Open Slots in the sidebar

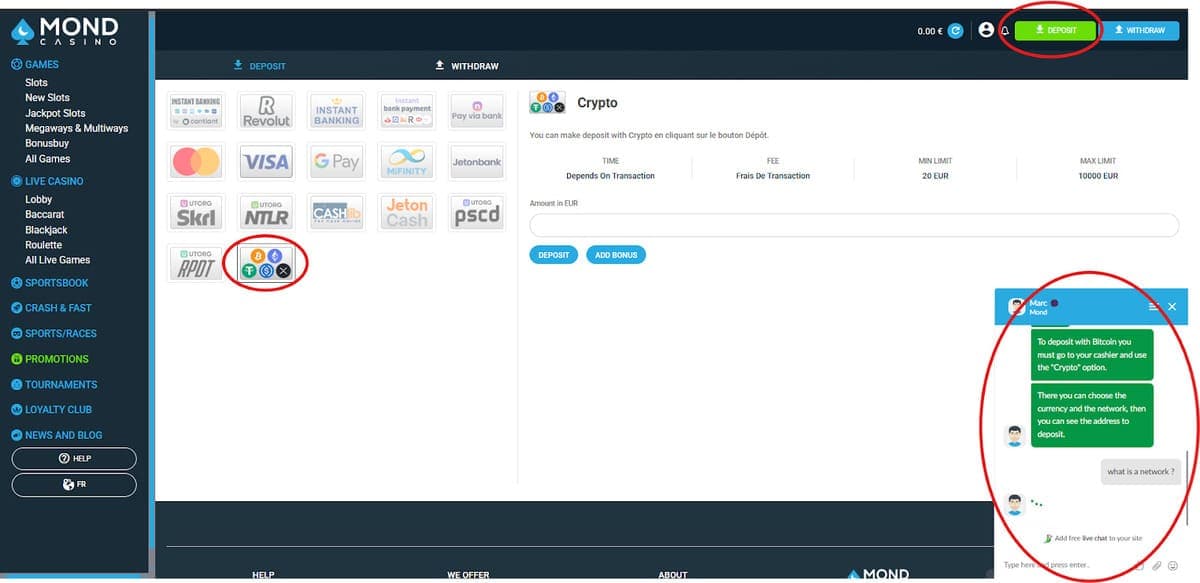tap(36, 82)
